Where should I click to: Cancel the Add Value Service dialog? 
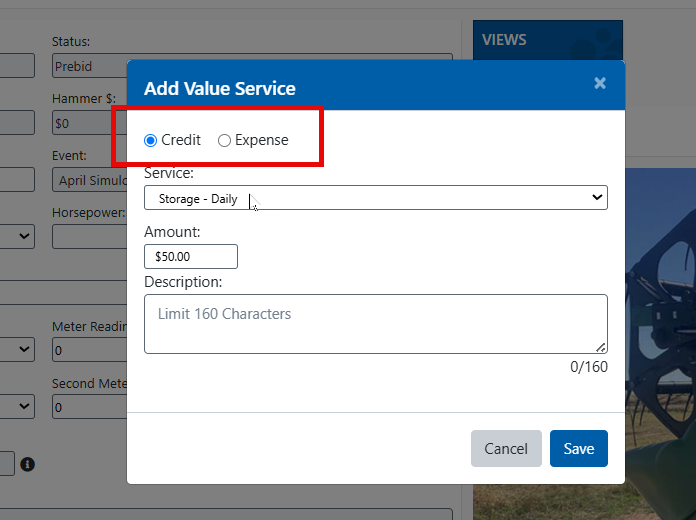(506, 449)
